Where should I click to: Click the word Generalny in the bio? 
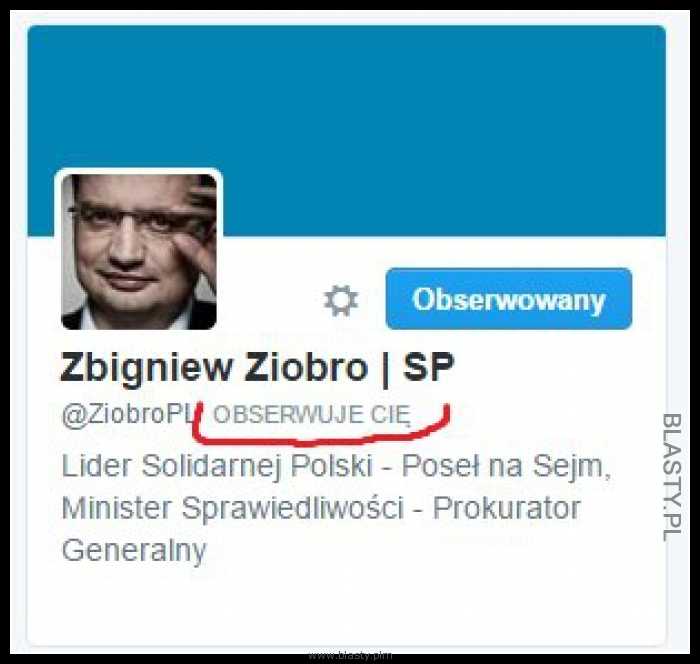coord(133,551)
